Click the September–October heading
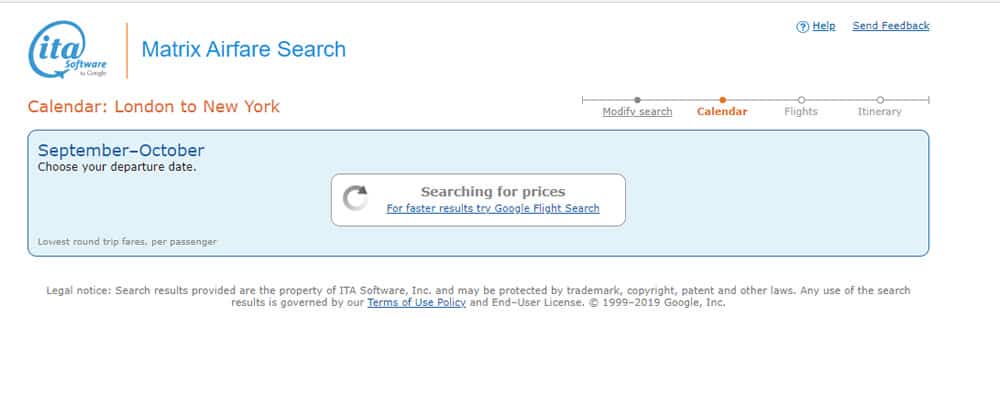Viewport: 1000px width, 400px height. (121, 151)
